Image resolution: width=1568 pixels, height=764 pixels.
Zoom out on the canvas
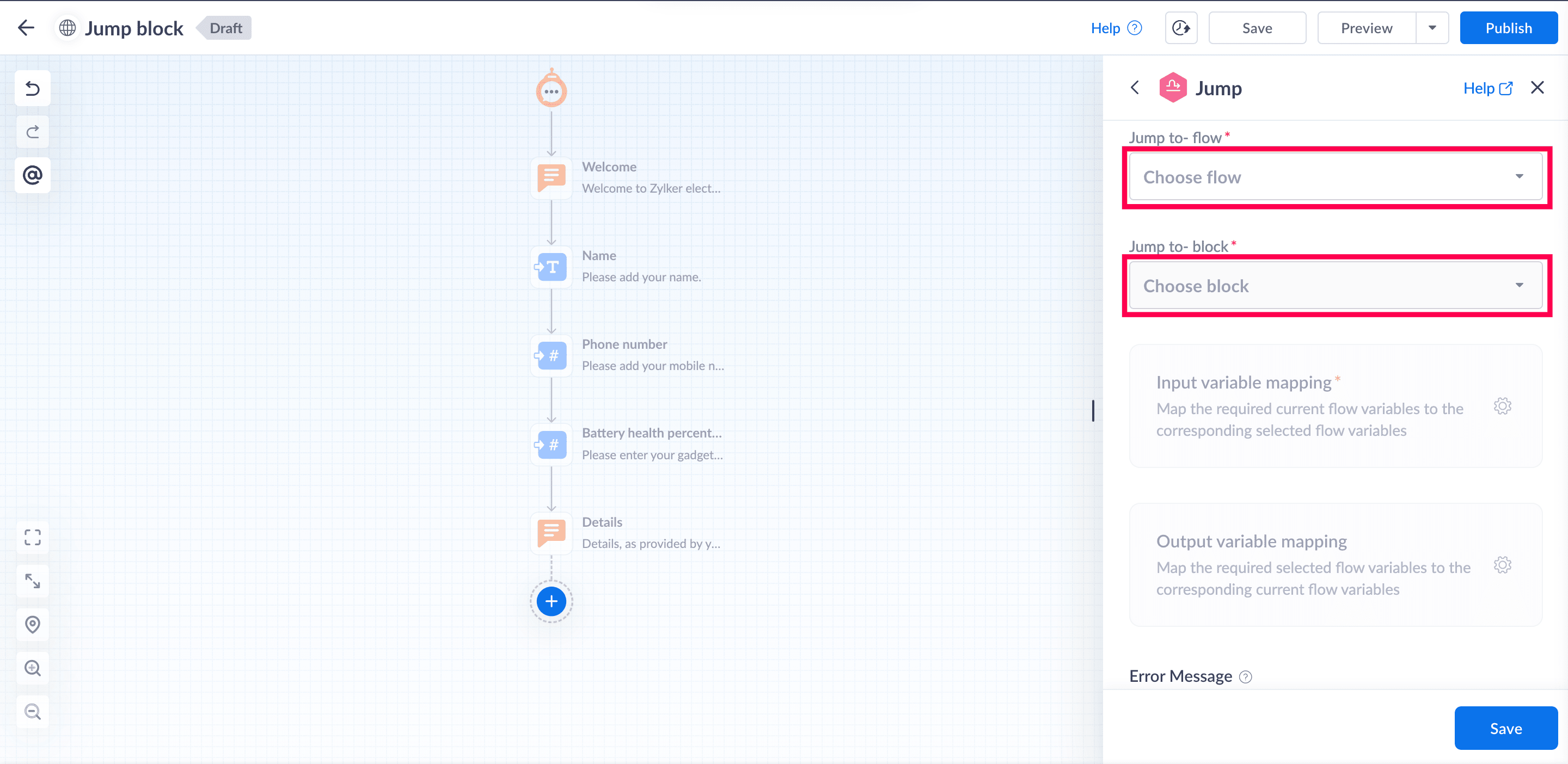32,712
